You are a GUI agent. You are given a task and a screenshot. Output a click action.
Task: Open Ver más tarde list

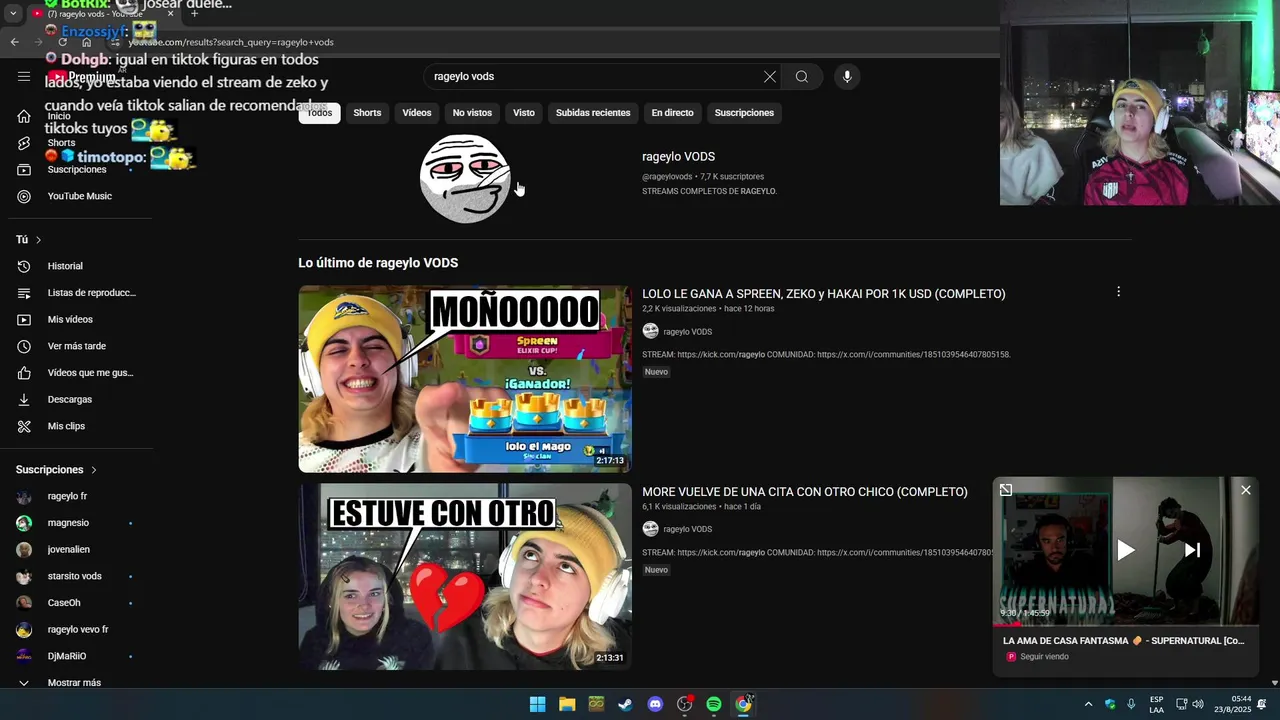[76, 346]
